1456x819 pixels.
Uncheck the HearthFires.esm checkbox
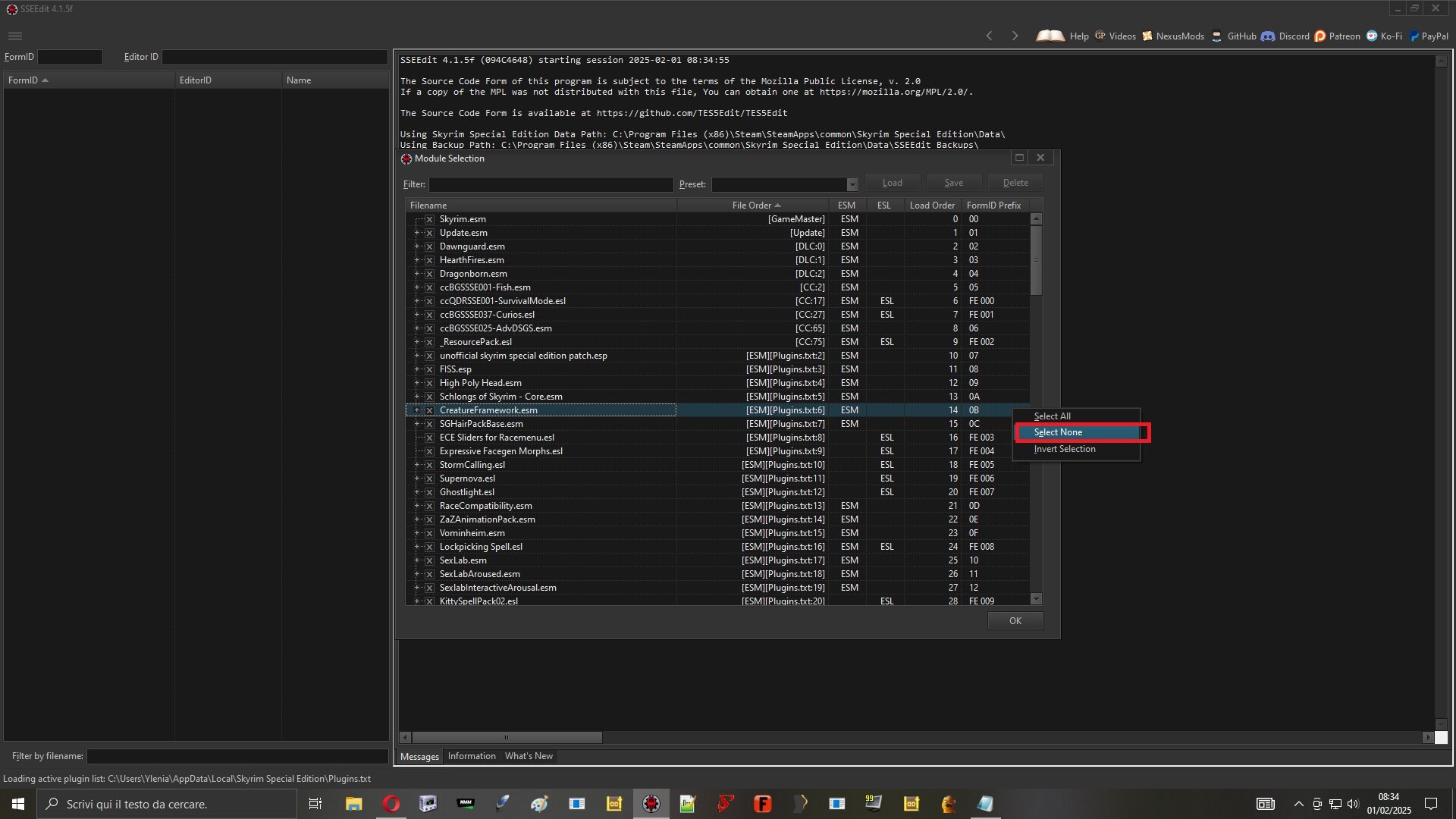pyautogui.click(x=429, y=260)
